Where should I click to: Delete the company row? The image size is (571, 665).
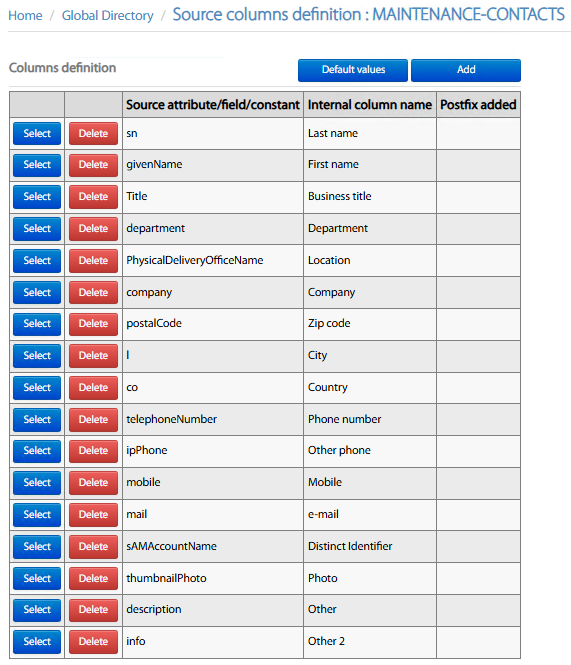[x=93, y=293]
